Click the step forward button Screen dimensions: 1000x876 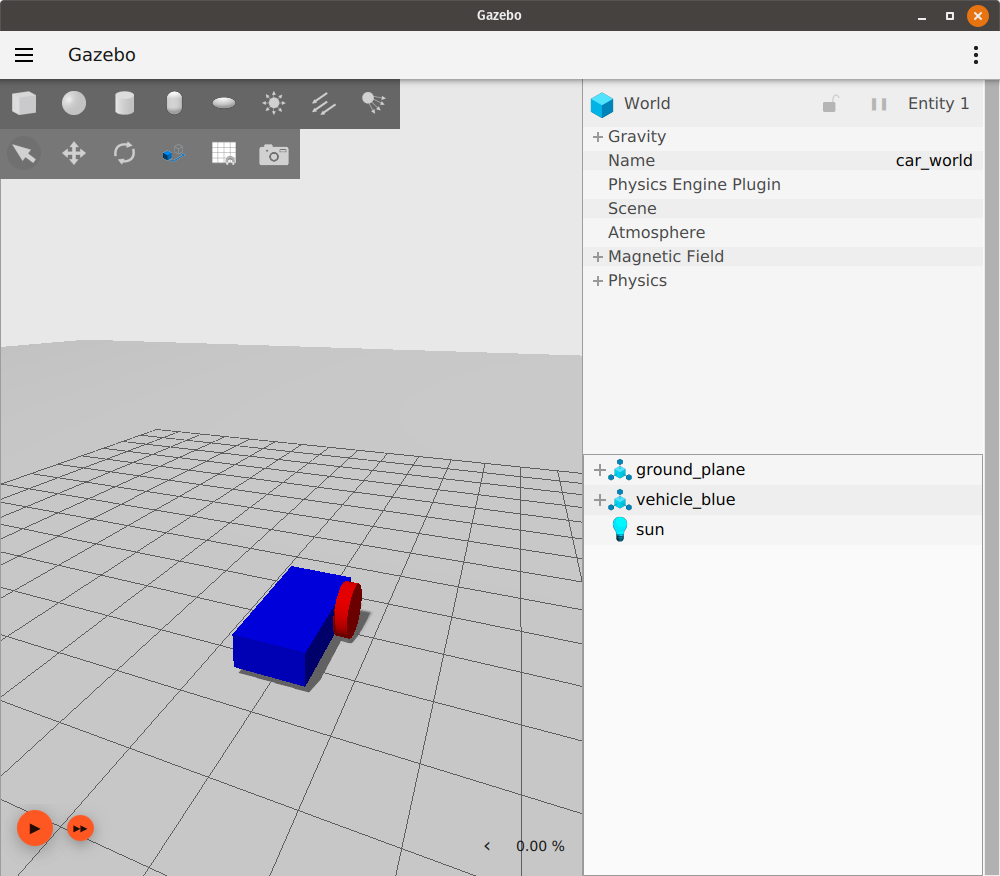coord(81,828)
